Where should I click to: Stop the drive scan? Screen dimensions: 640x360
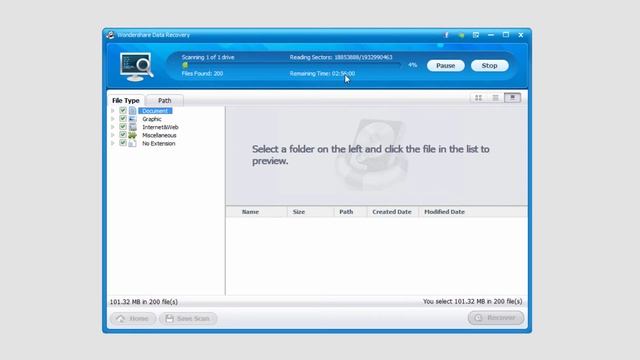pyautogui.click(x=489, y=66)
